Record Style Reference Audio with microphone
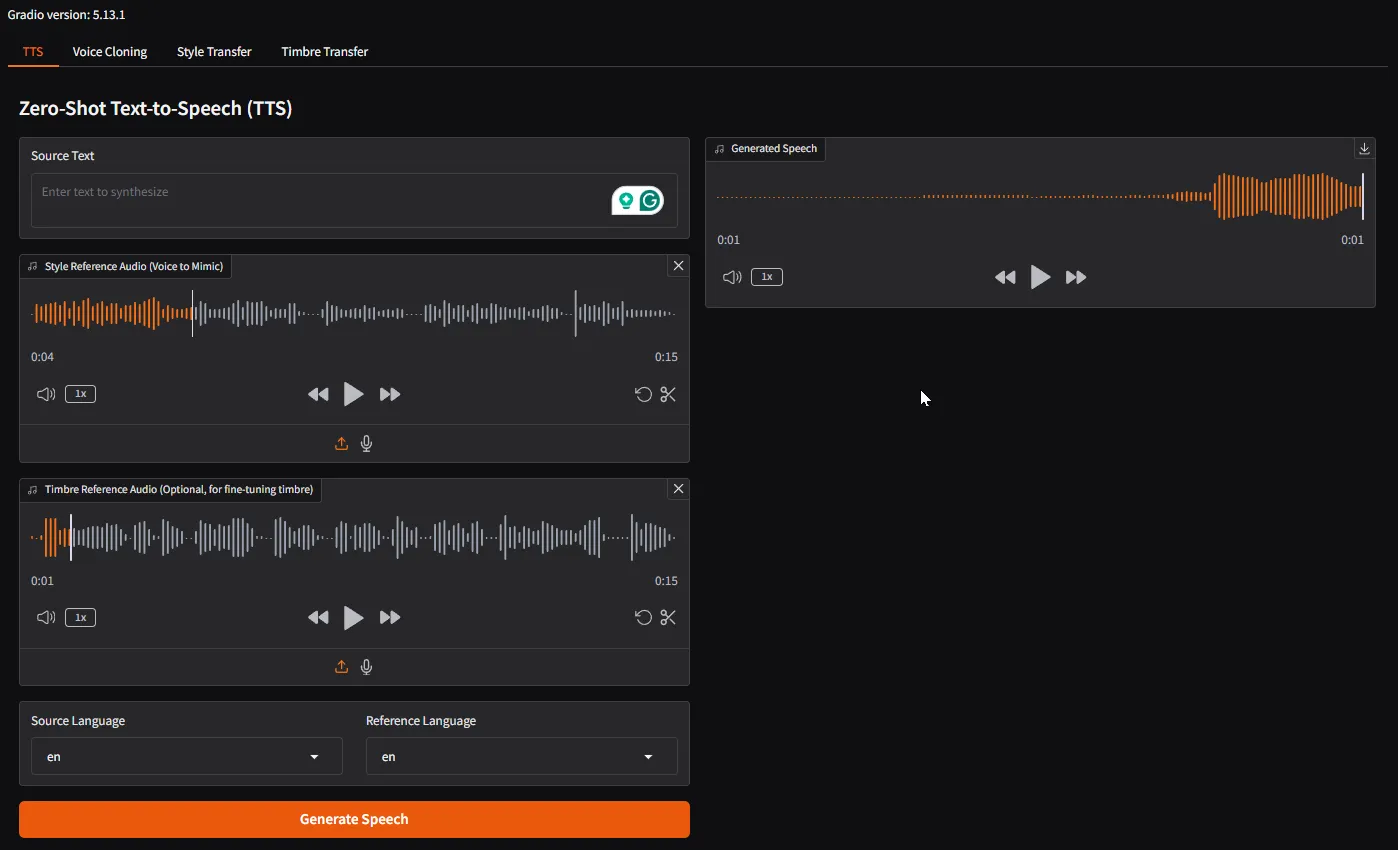This screenshot has height=850, width=1398. click(x=367, y=444)
